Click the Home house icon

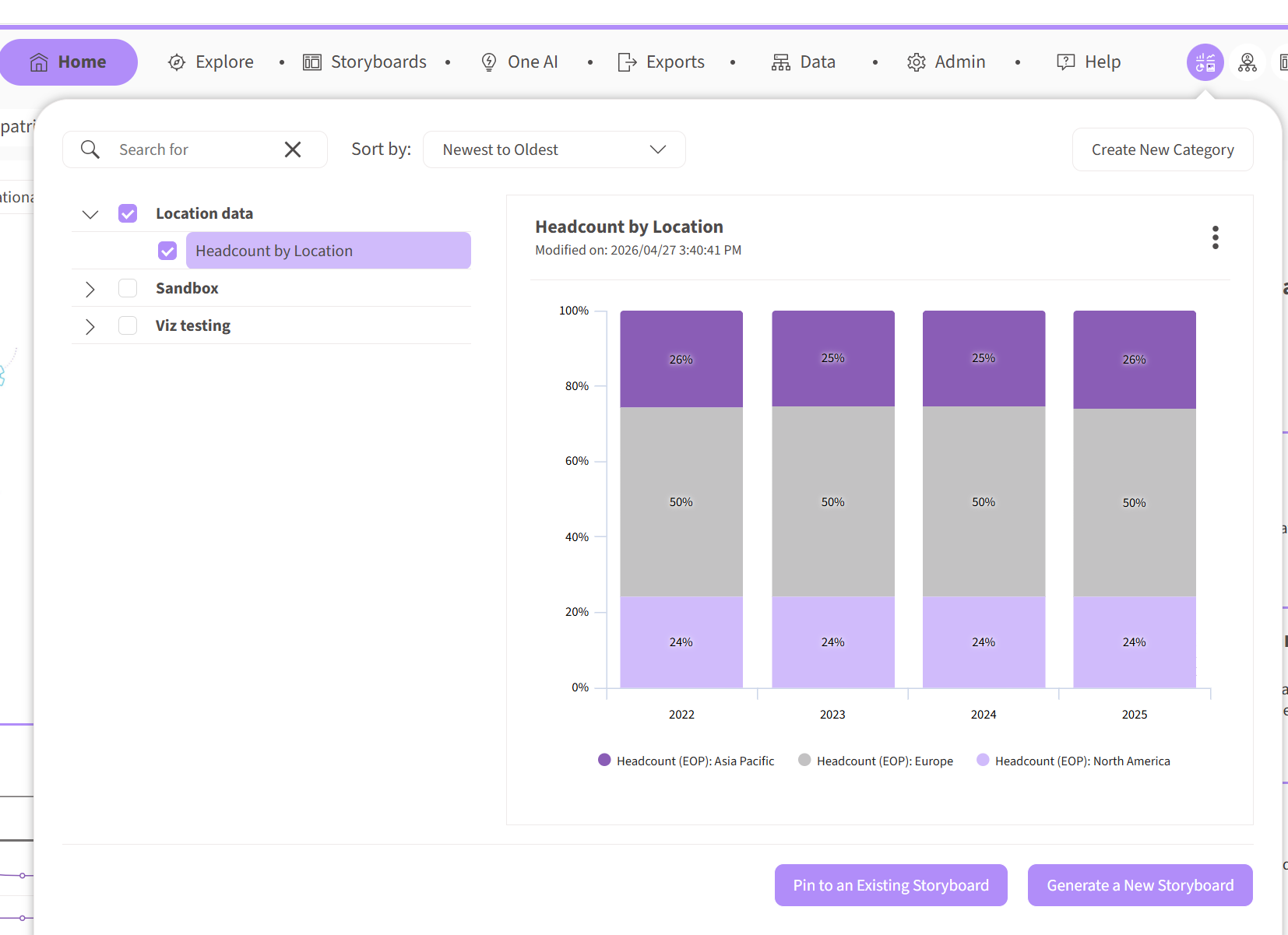coord(39,62)
